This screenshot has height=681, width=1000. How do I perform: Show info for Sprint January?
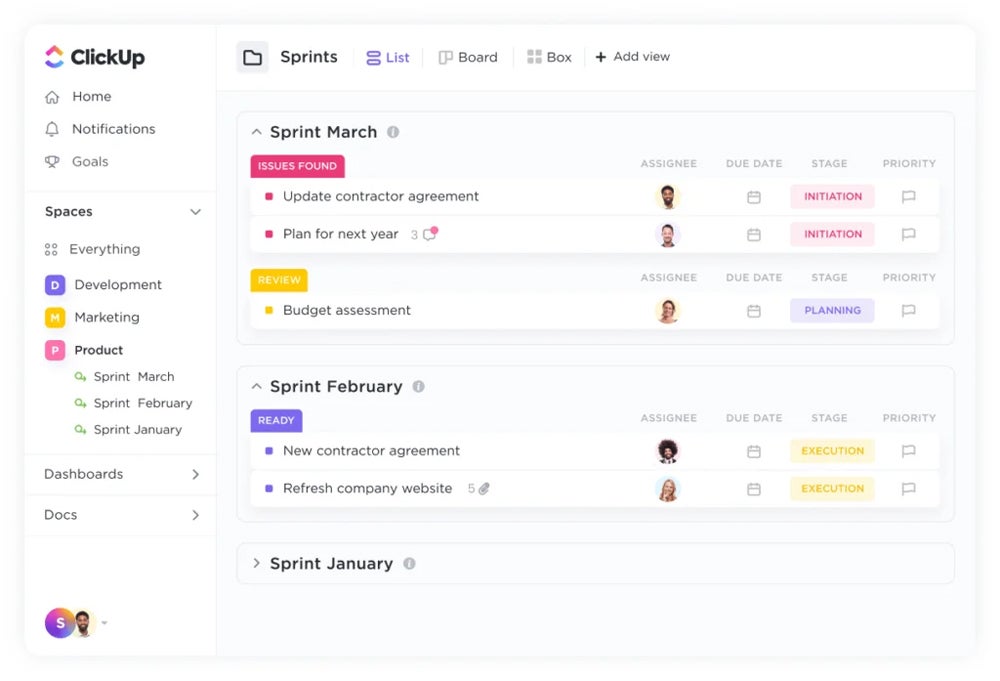click(409, 564)
